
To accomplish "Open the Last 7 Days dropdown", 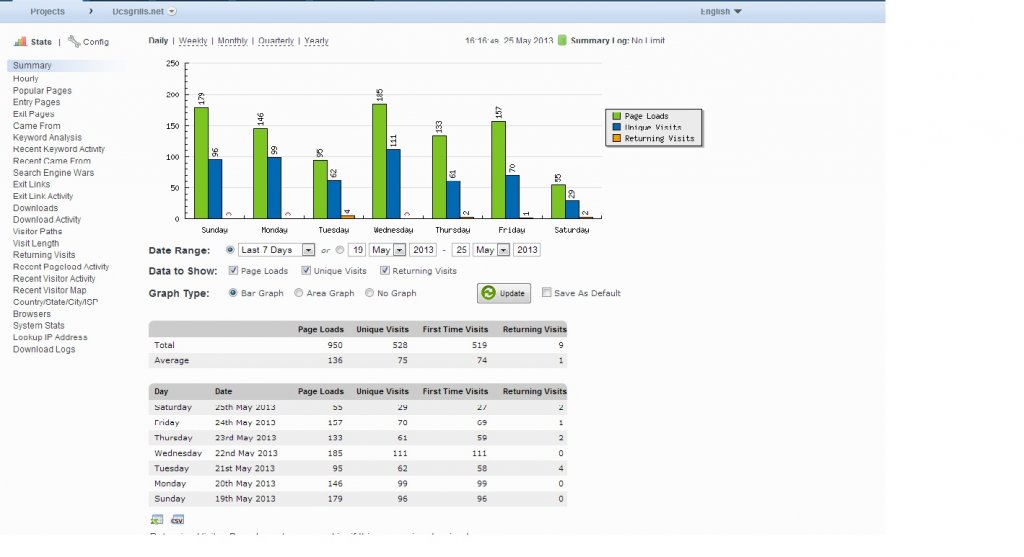I will [308, 250].
